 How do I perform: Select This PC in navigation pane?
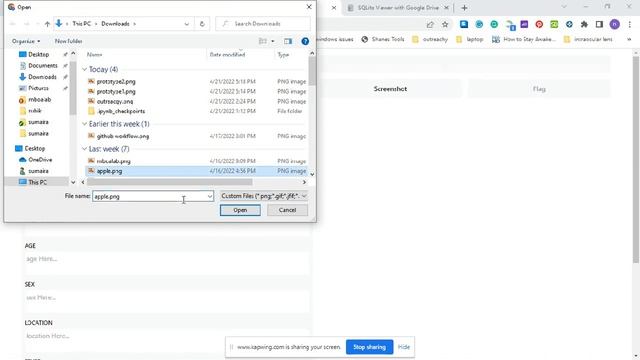coord(37,182)
